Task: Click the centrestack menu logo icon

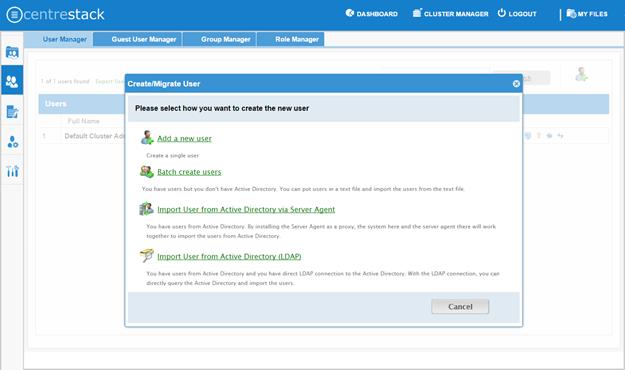Action: 14,15
